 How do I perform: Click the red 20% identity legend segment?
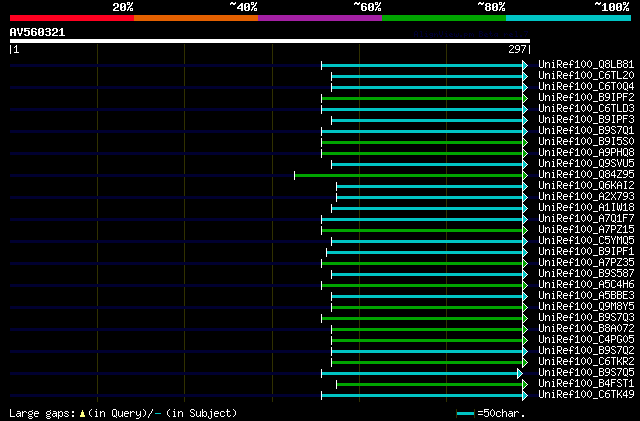72,18
